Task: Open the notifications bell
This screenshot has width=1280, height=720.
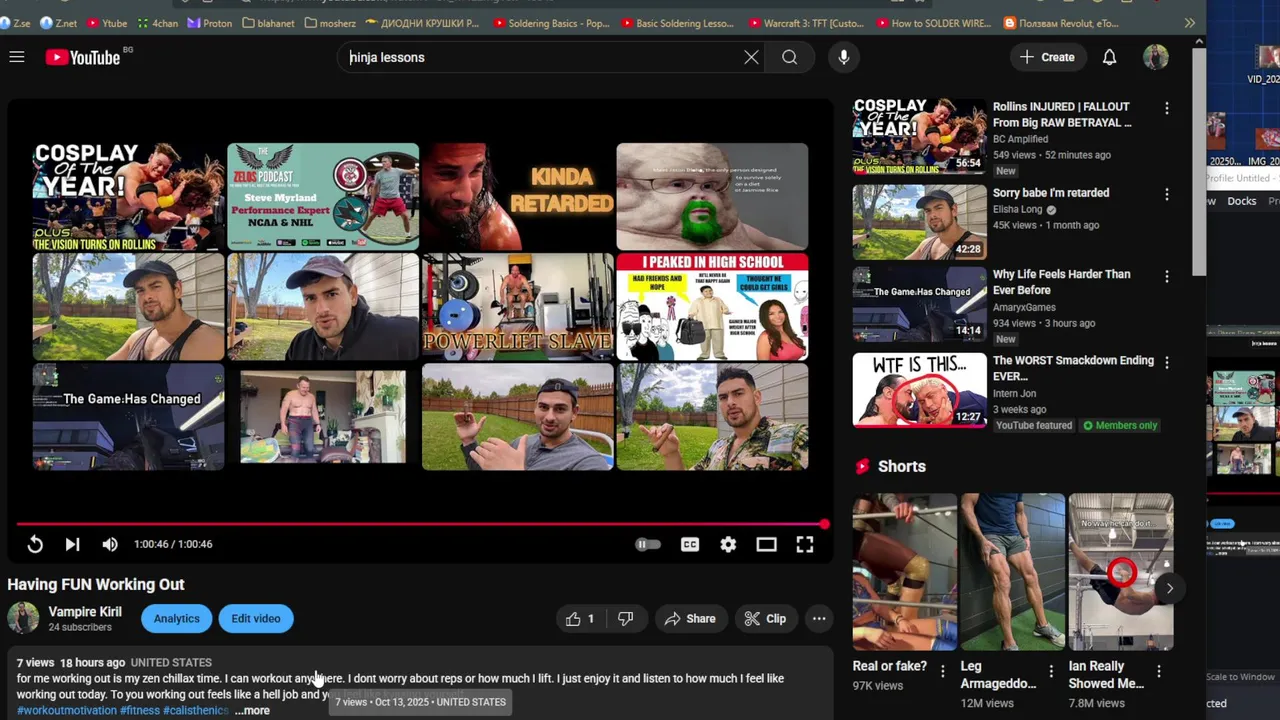Action: [1109, 57]
